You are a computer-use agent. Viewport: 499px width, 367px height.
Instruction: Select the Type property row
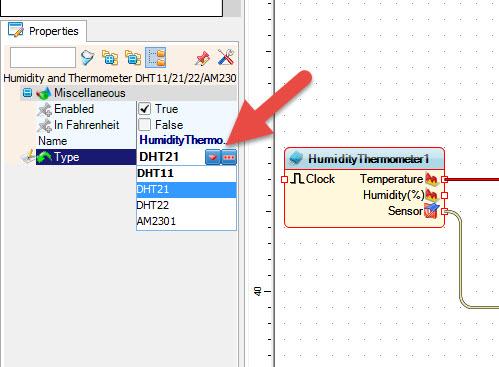(x=86, y=157)
